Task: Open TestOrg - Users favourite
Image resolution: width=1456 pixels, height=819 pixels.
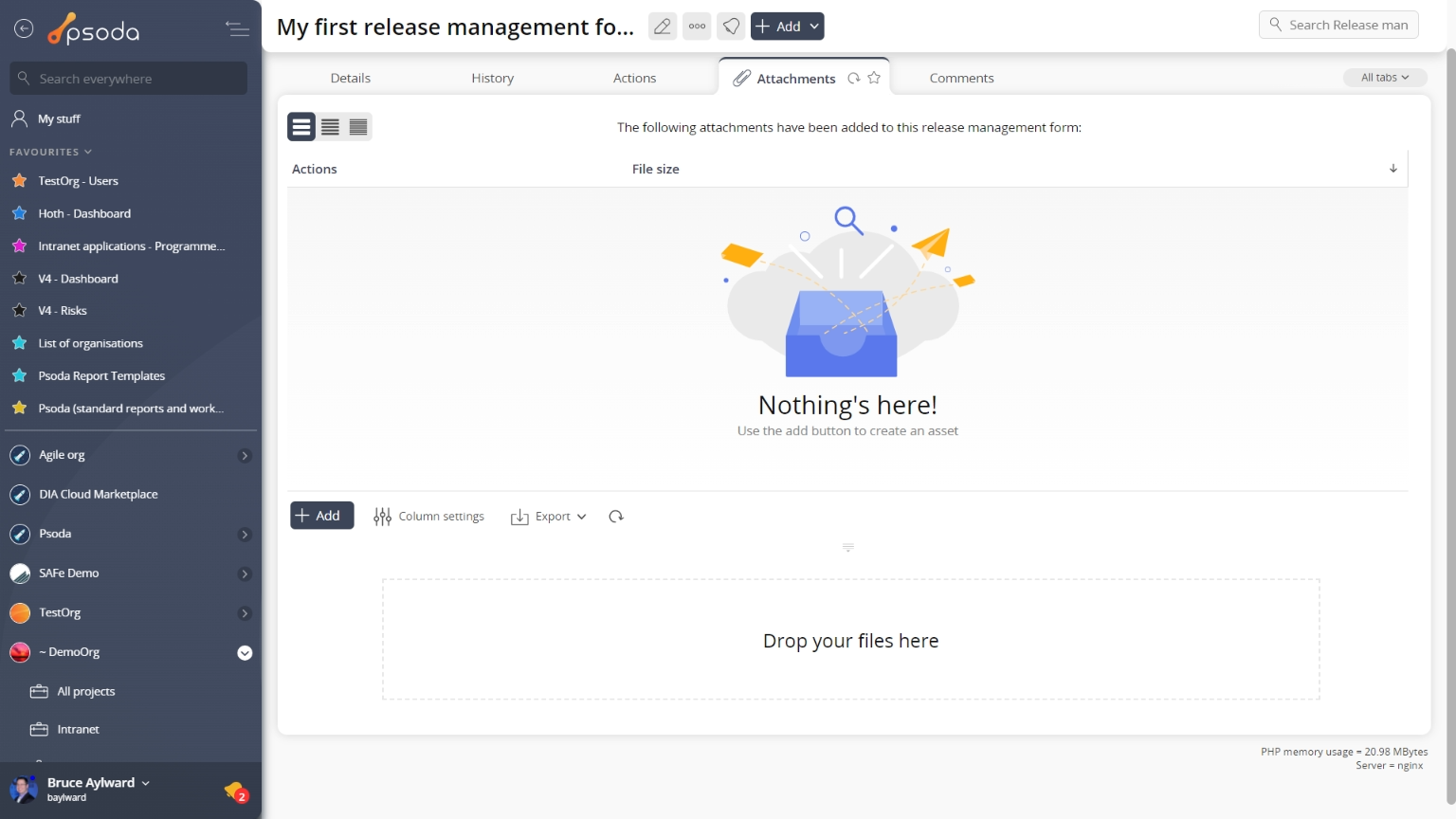Action: click(78, 181)
